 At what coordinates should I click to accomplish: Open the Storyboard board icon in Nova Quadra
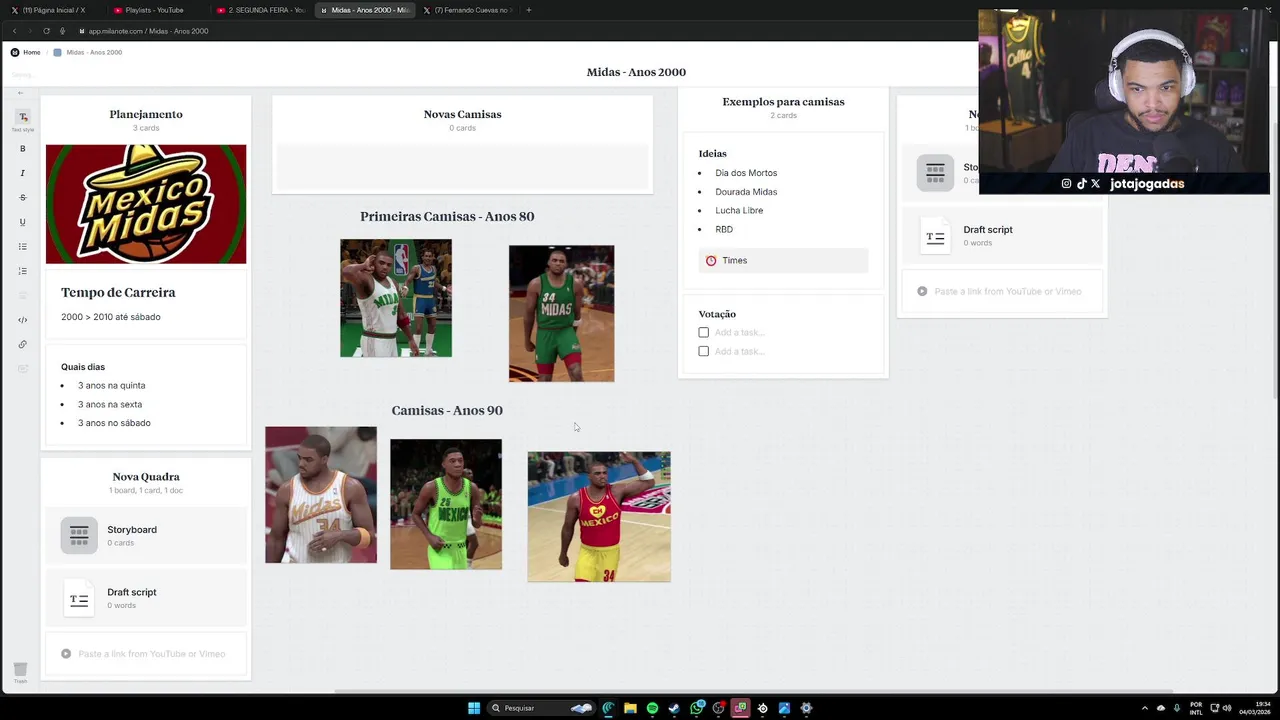coord(79,535)
